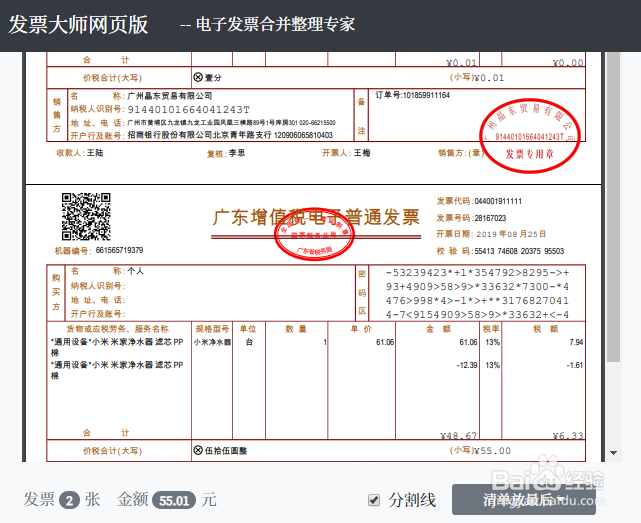Image resolution: width=641 pixels, height=523 pixels.
Task: Click the 货物或应税劳务、服务名称 column header
Action: (x=118, y=329)
